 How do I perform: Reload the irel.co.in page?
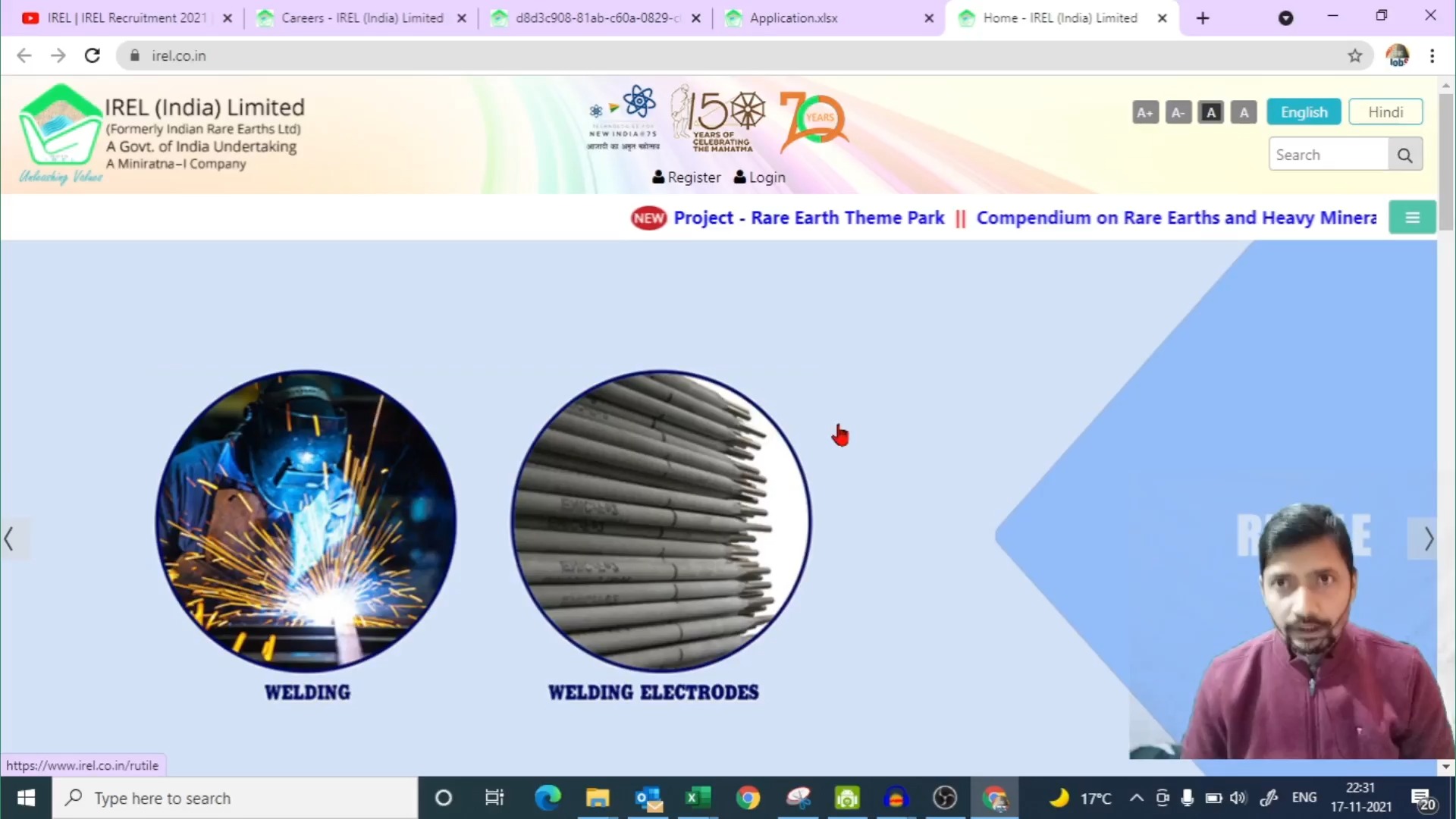coord(93,55)
